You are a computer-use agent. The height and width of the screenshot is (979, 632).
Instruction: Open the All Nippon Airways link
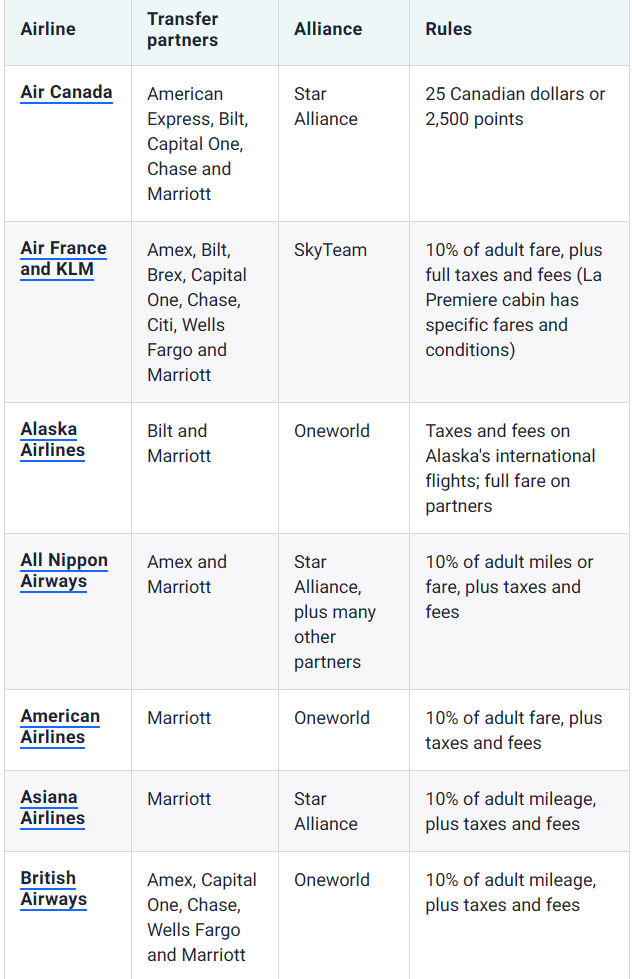[63, 570]
